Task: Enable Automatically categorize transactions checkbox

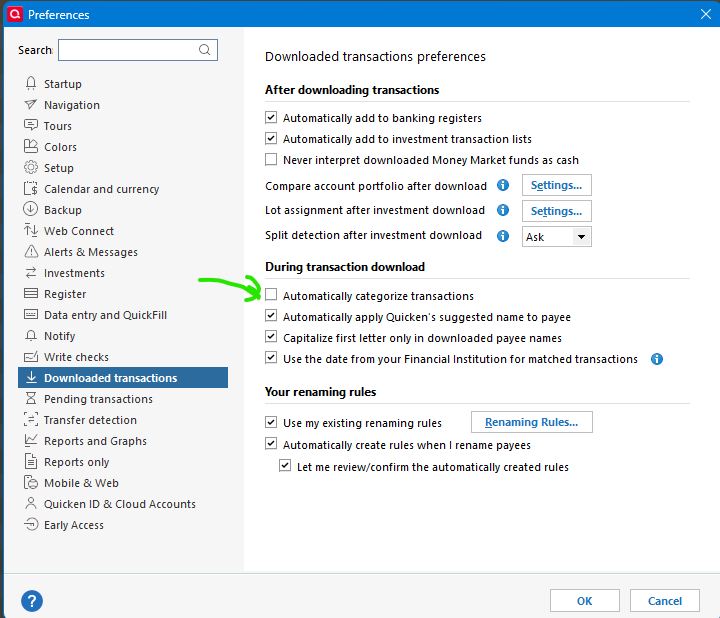Action: click(x=271, y=295)
